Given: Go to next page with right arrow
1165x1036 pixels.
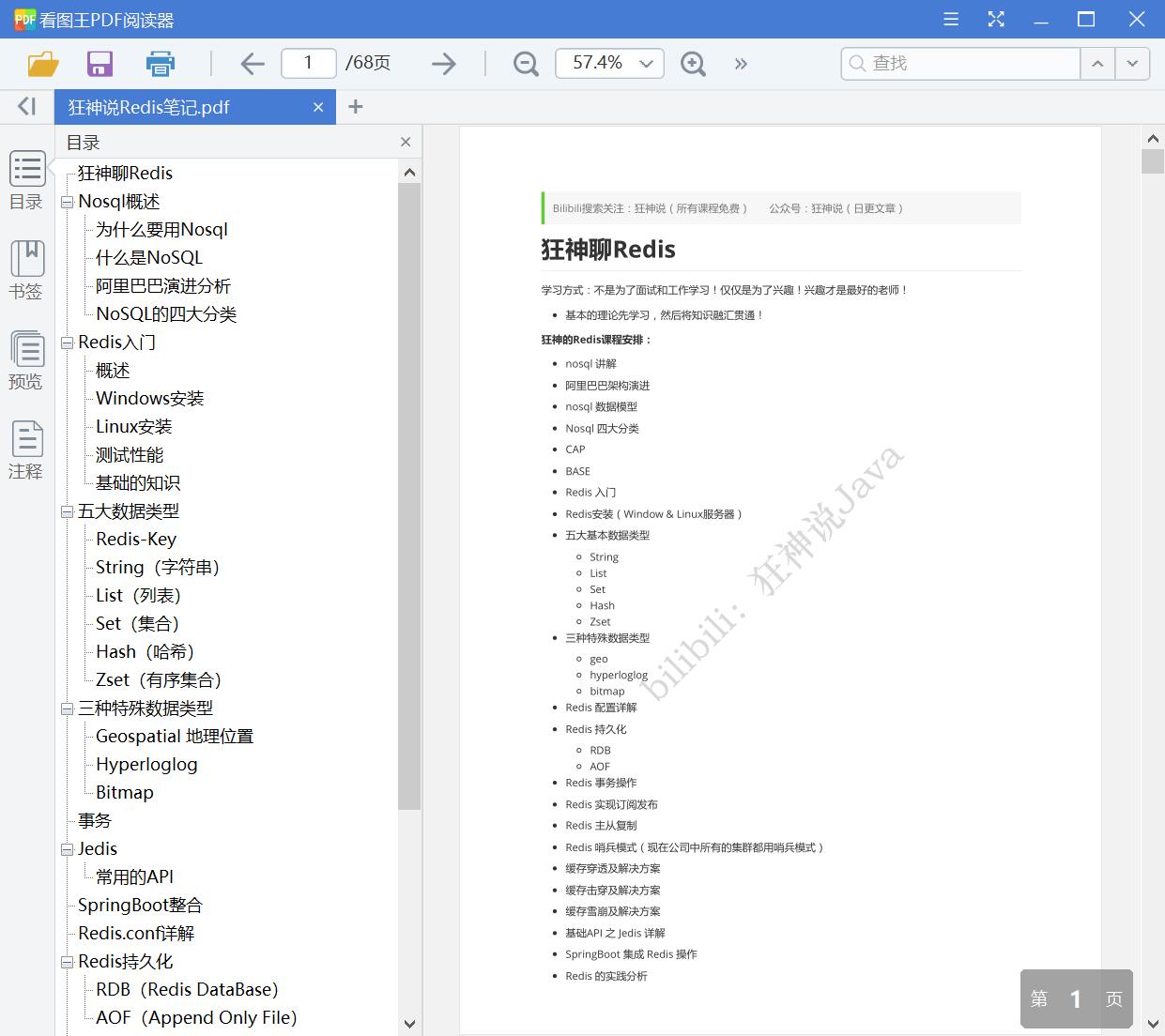Looking at the screenshot, I should point(443,63).
